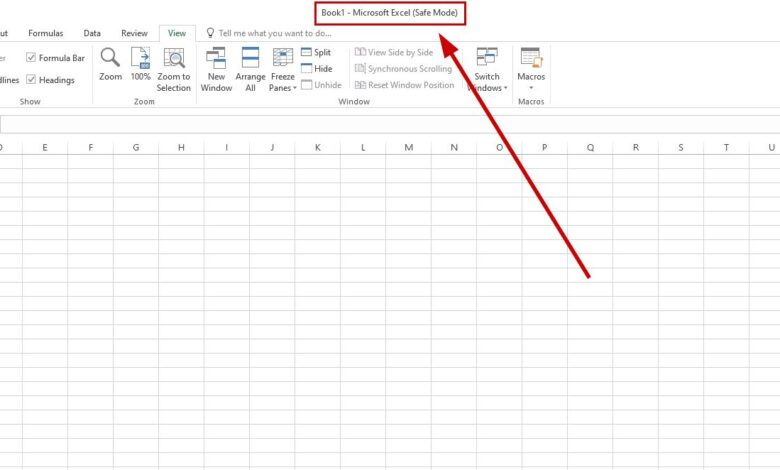780x470 pixels.
Task: Open the Macros dropdown arrow
Action: 531,88
